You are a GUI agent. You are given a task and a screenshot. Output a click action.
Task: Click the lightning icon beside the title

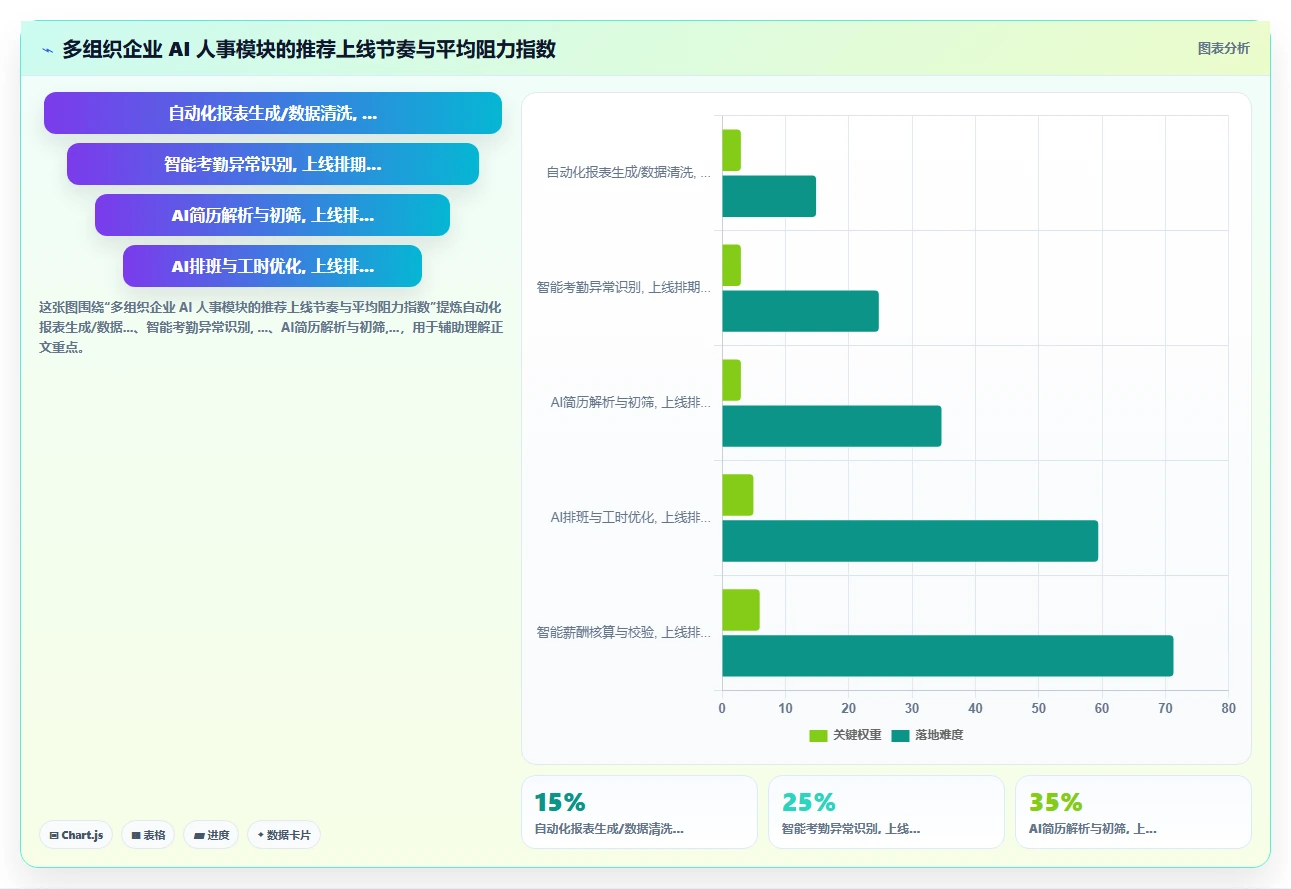coord(47,50)
